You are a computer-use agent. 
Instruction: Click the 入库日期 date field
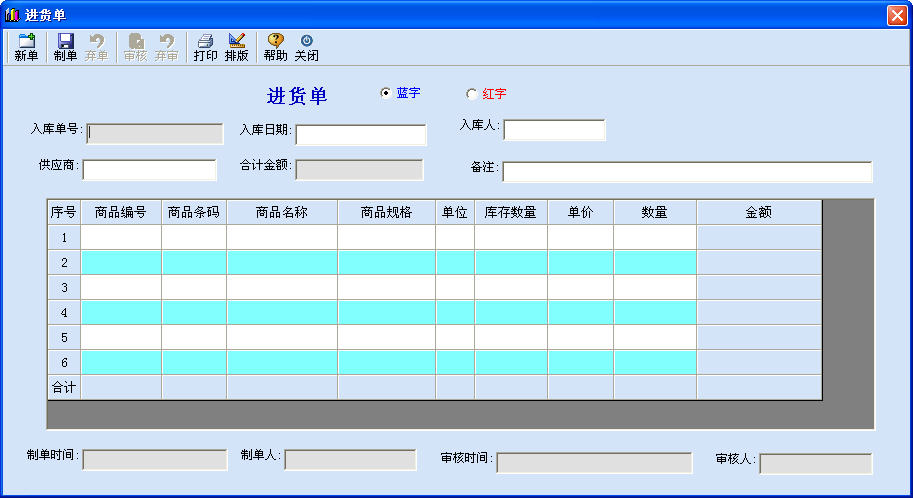click(x=360, y=135)
